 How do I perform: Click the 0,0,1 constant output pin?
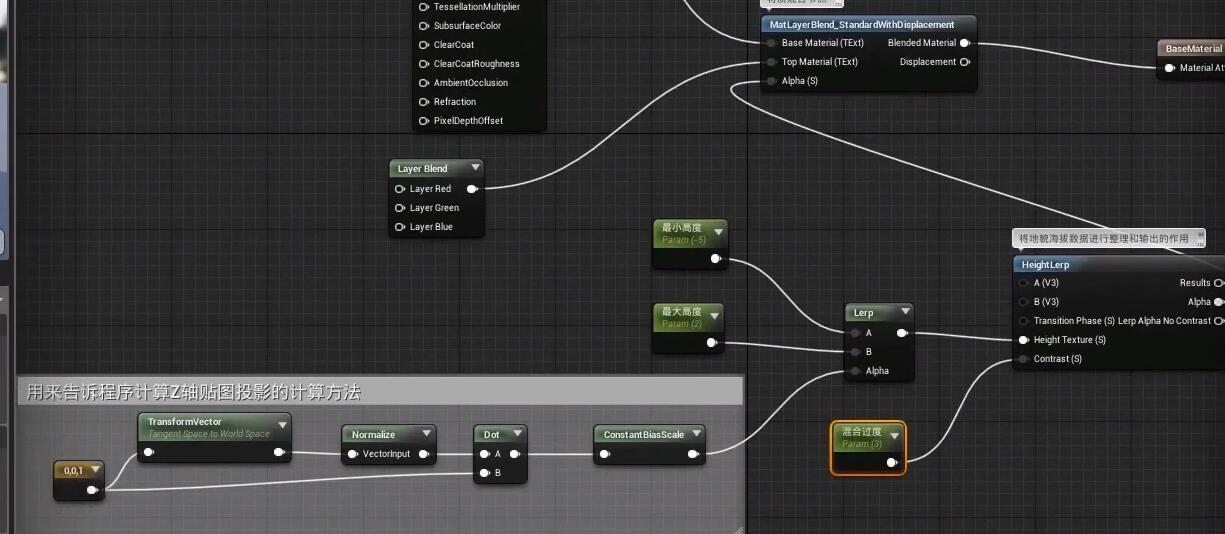click(x=92, y=490)
